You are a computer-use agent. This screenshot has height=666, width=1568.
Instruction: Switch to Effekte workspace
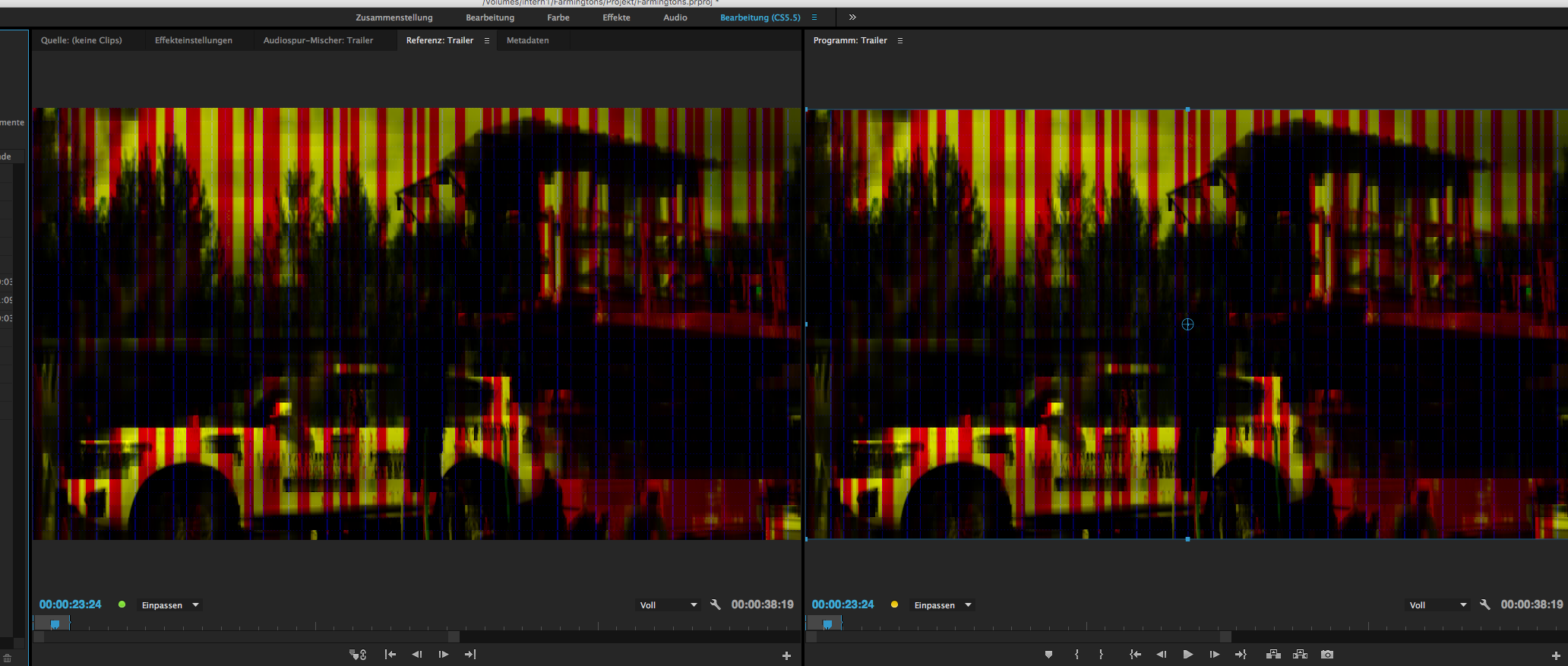click(x=616, y=17)
